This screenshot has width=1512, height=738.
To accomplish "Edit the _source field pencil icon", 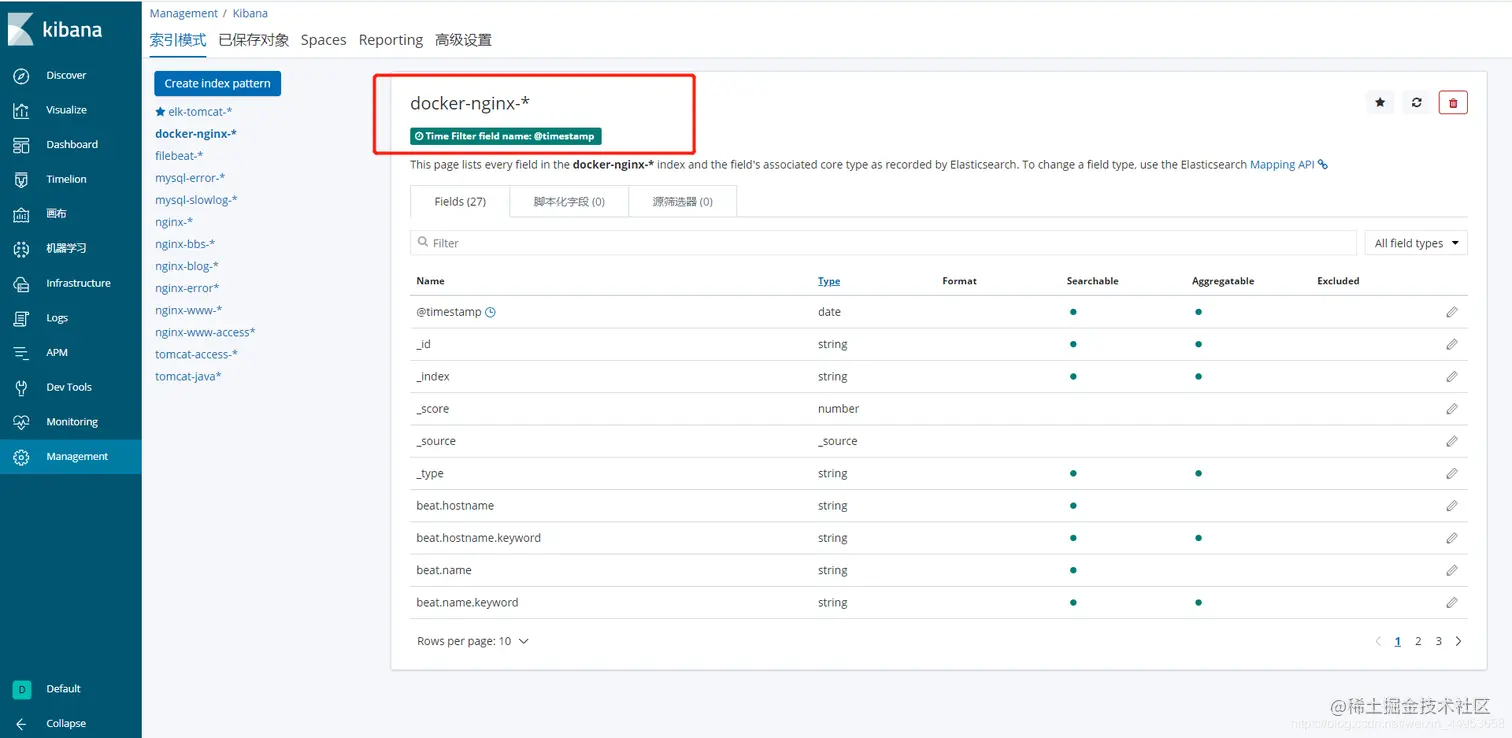I will click(1452, 441).
